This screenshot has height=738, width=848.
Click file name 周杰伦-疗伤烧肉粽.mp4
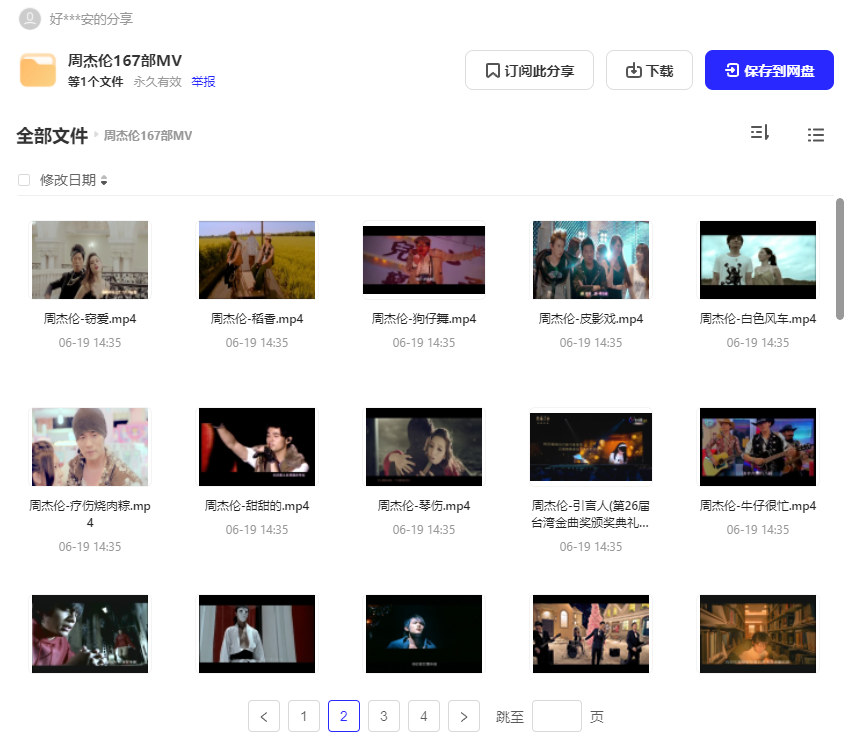point(90,514)
